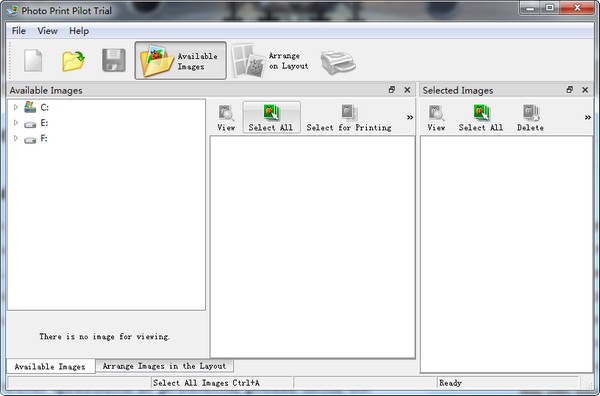Click Select for Printing icon
Screen dimensions: 600x396
[349, 118]
